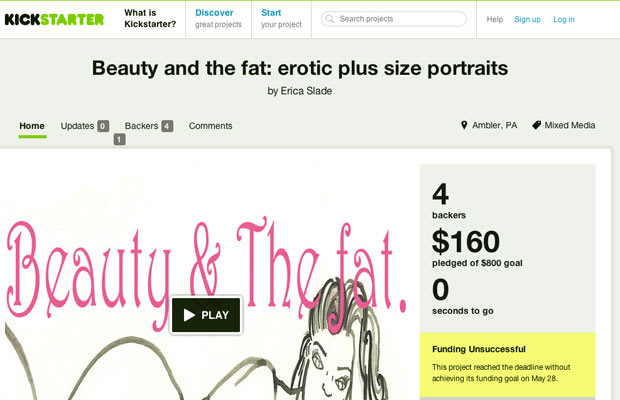Click the search magnifier icon
The image size is (620, 400).
point(330,19)
